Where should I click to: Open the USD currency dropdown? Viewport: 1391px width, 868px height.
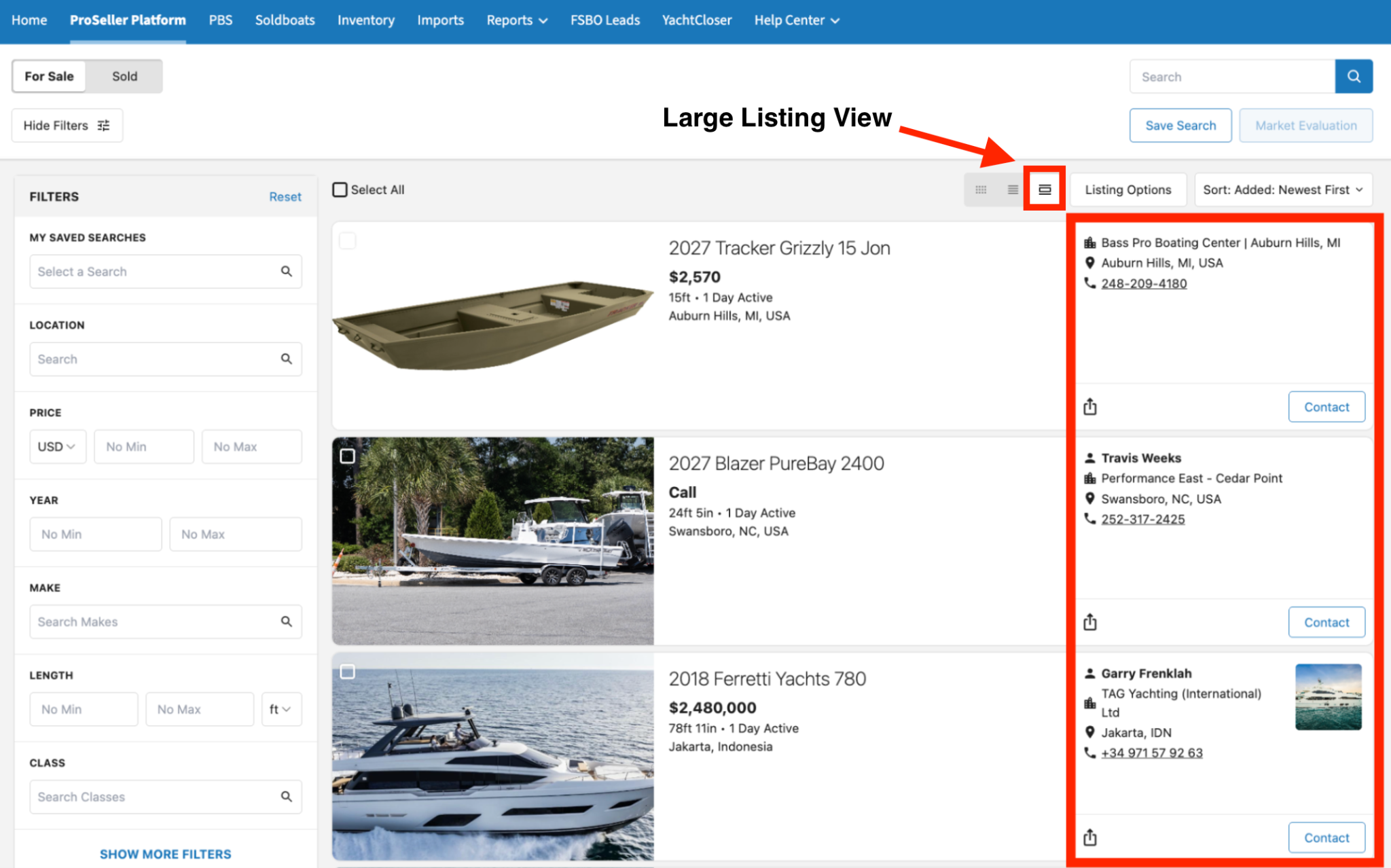[x=57, y=446]
